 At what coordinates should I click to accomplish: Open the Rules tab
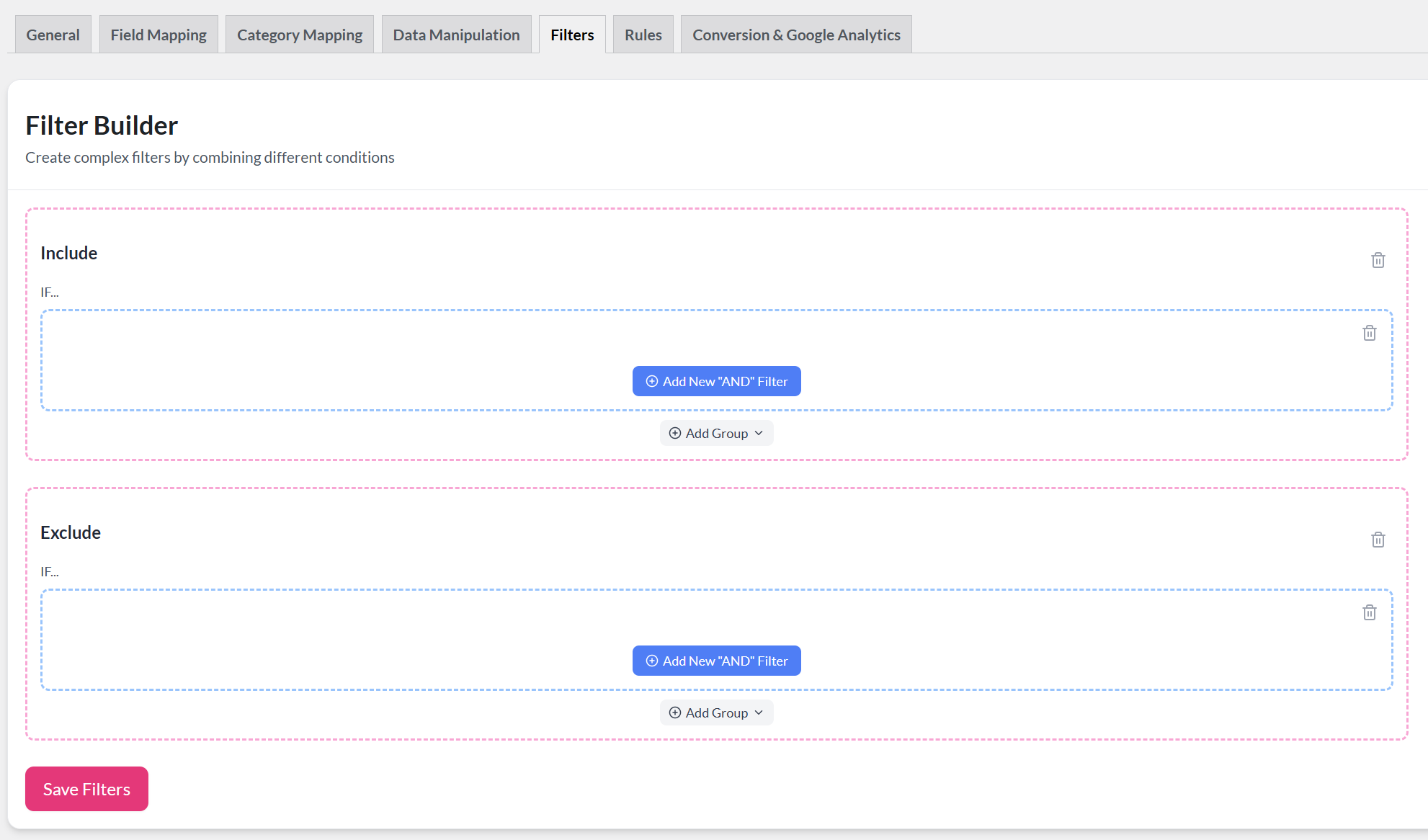(643, 35)
